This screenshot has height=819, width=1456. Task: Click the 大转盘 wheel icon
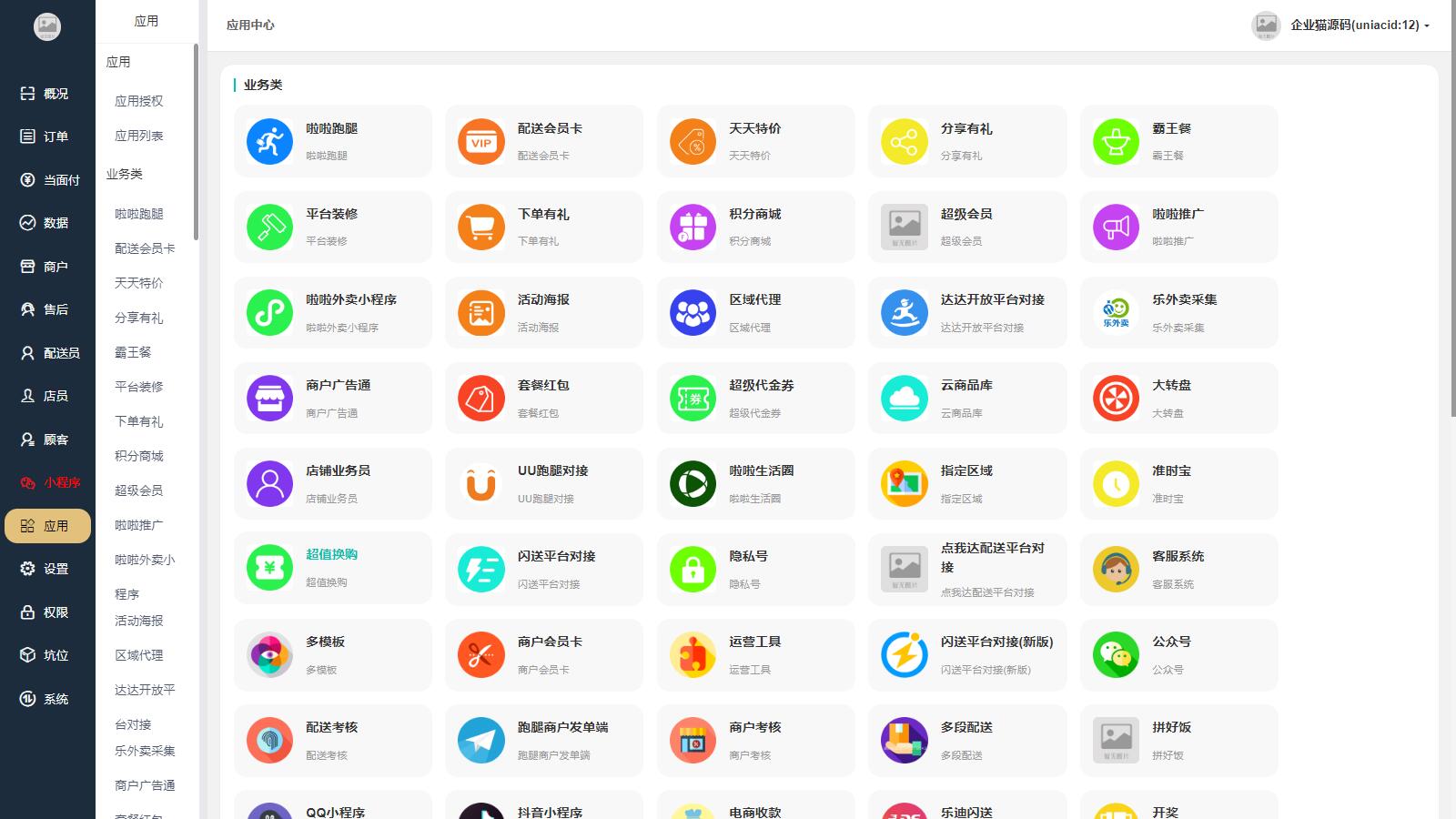pyautogui.click(x=1116, y=399)
